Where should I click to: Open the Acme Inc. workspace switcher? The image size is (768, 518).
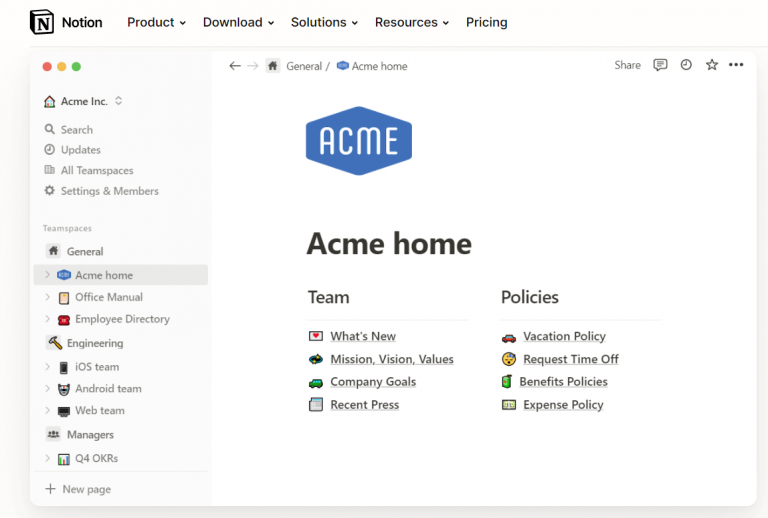83,101
